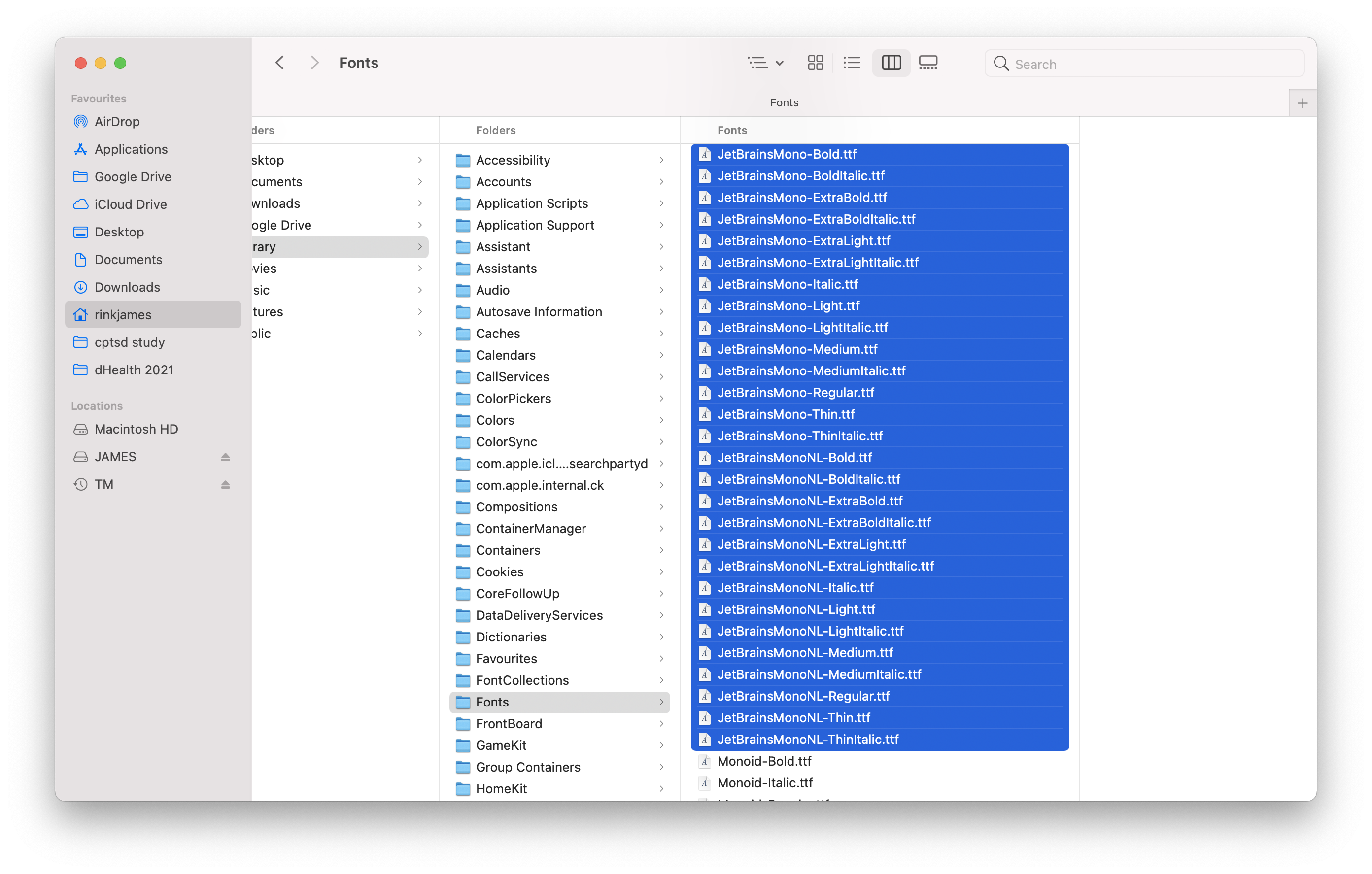The image size is (1372, 874).
Task: Switch to icon grid view
Action: (x=815, y=62)
